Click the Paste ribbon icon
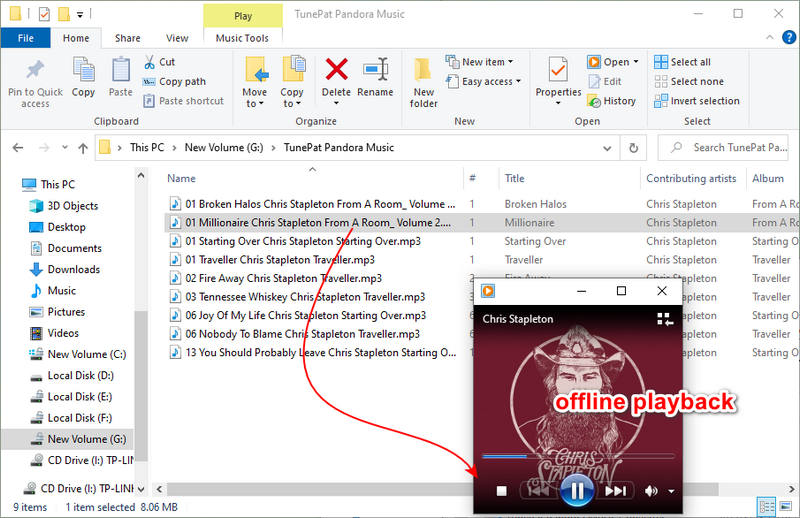 click(x=121, y=77)
